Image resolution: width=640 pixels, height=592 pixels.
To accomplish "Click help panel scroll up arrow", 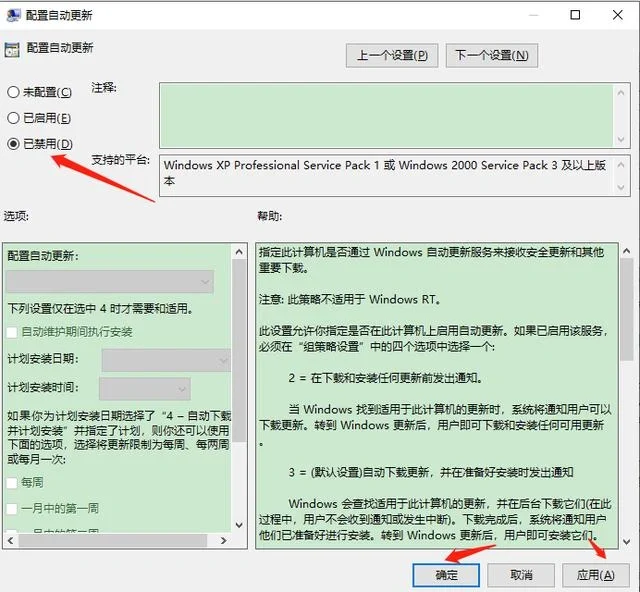I will pos(627,251).
